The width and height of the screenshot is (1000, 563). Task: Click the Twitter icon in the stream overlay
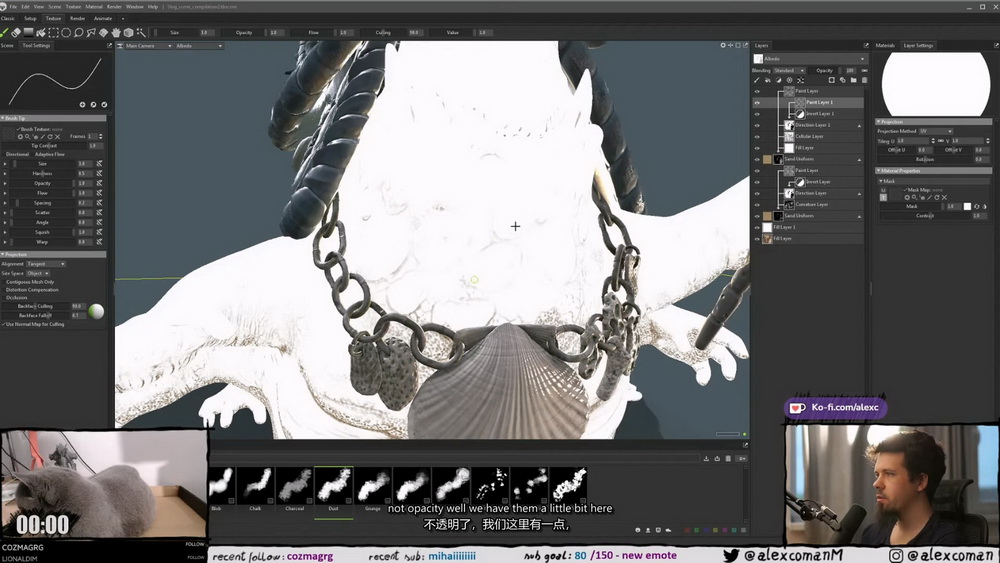[x=732, y=555]
